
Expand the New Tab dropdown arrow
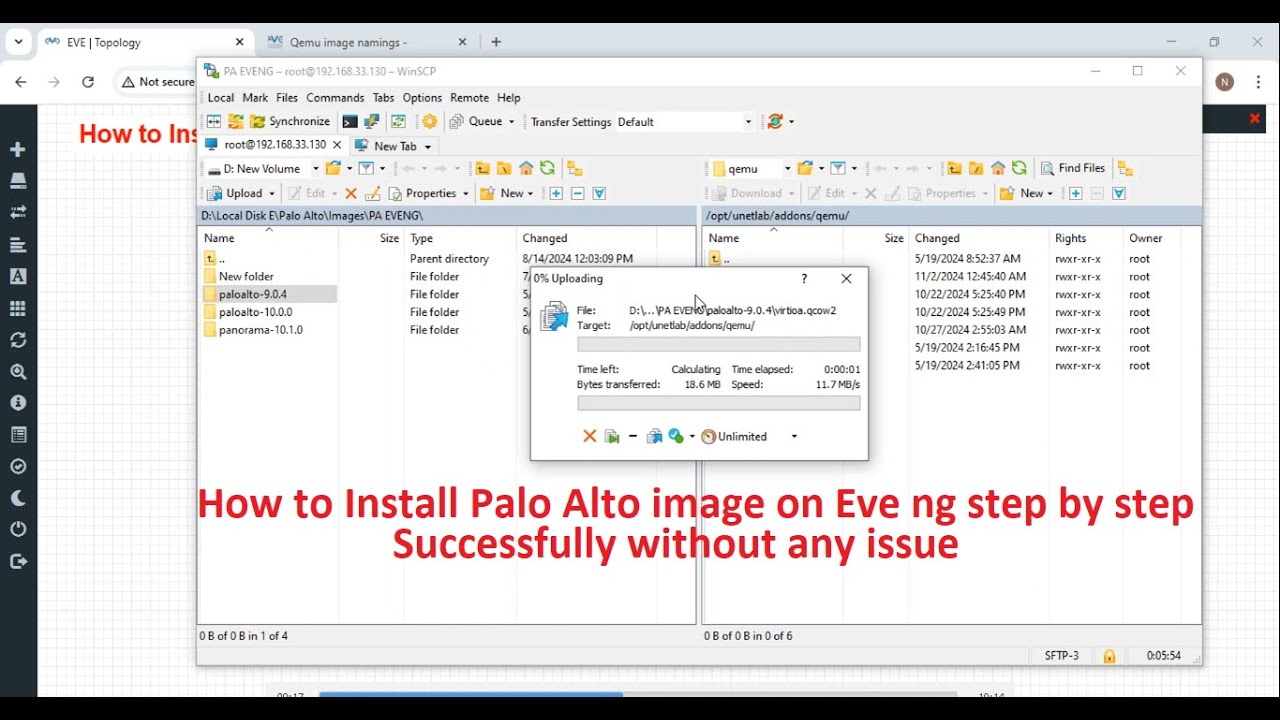point(427,146)
